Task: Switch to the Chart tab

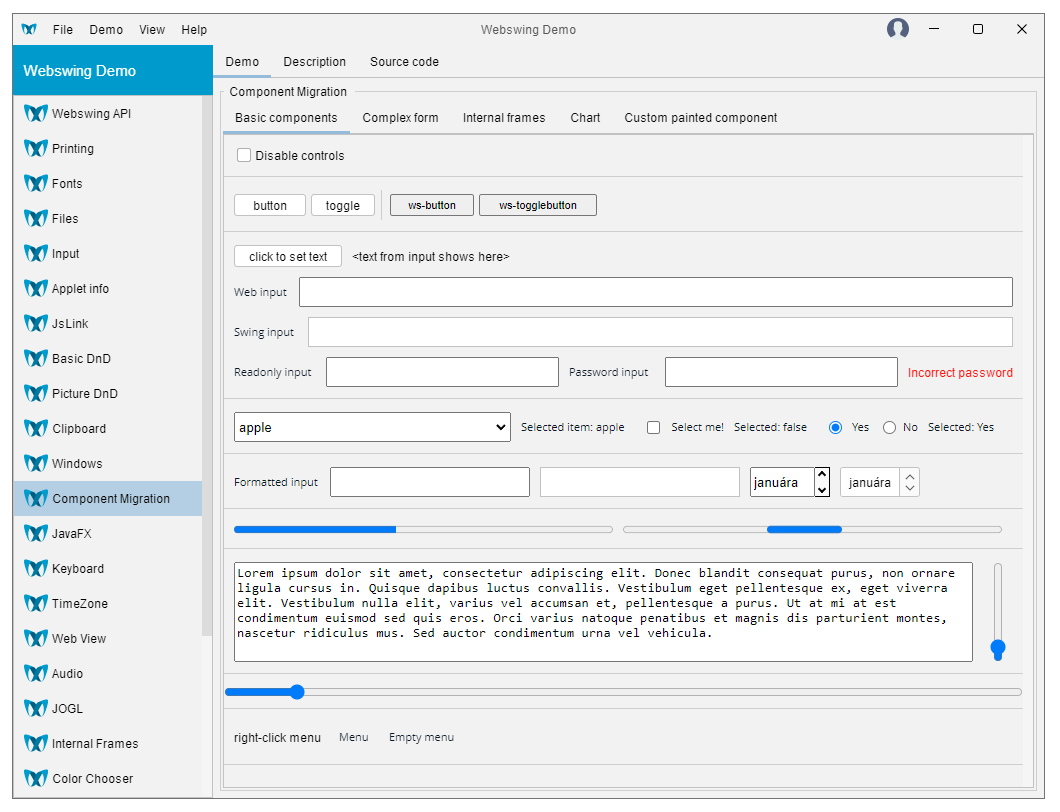Action: (585, 118)
